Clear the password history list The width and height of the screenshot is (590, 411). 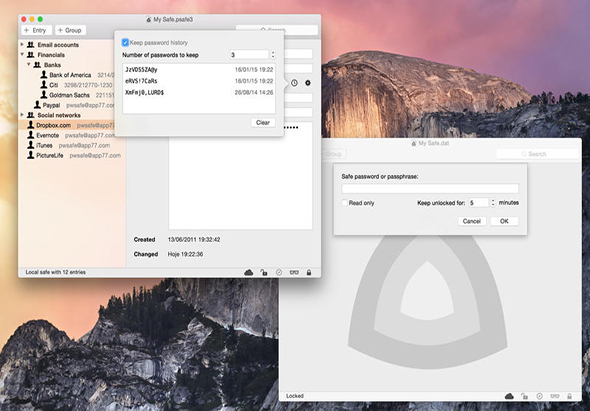click(263, 123)
